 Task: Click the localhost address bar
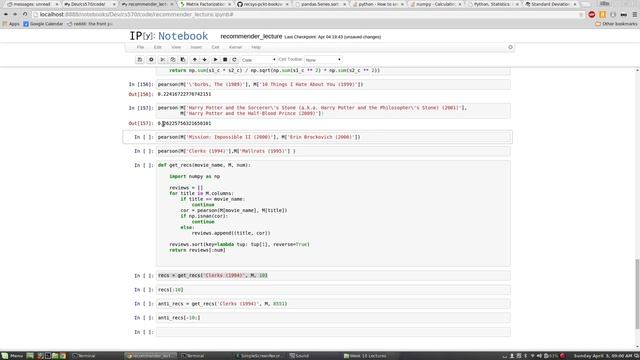tap(306, 15)
